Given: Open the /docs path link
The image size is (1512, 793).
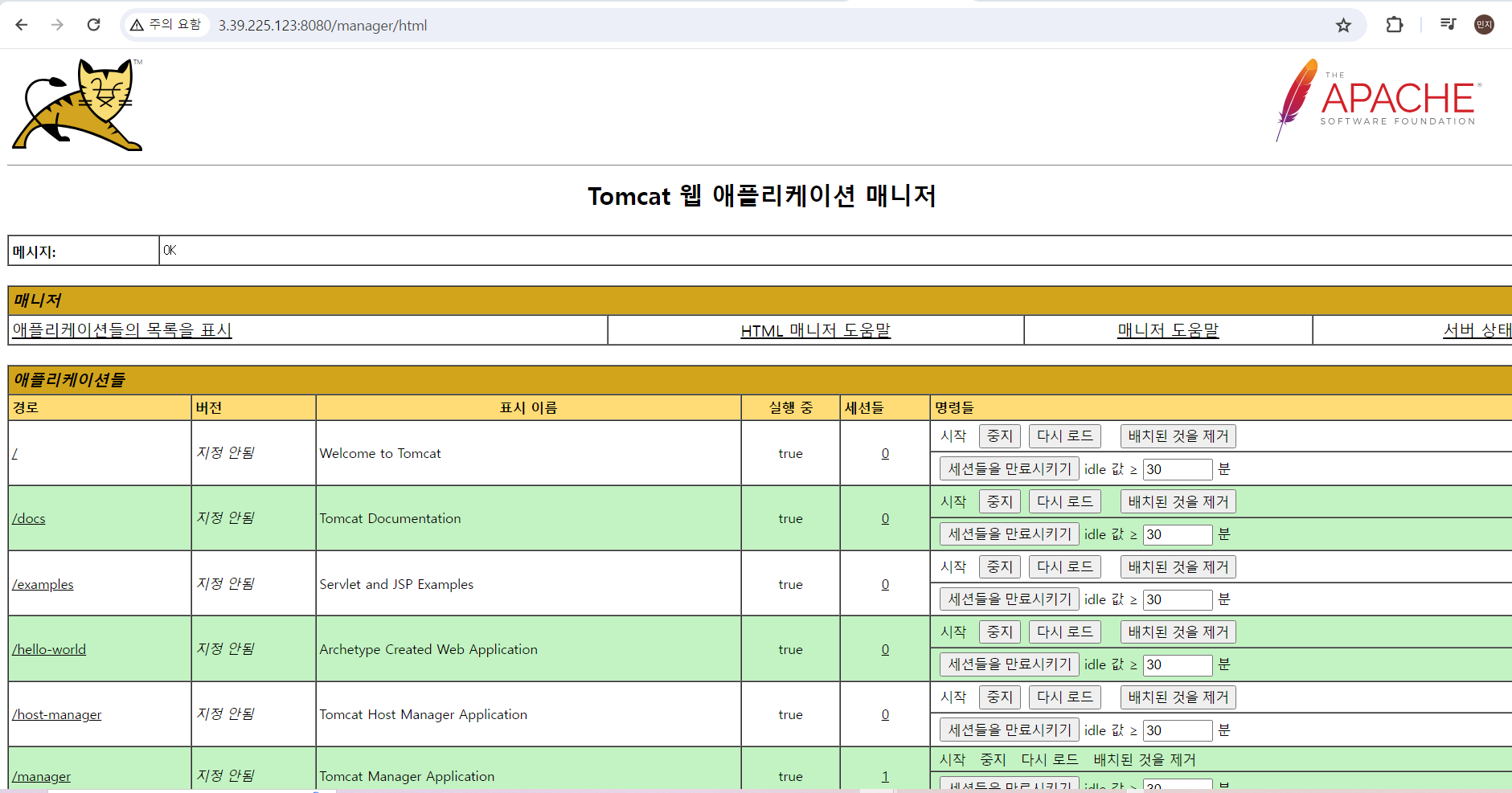Looking at the screenshot, I should [29, 519].
